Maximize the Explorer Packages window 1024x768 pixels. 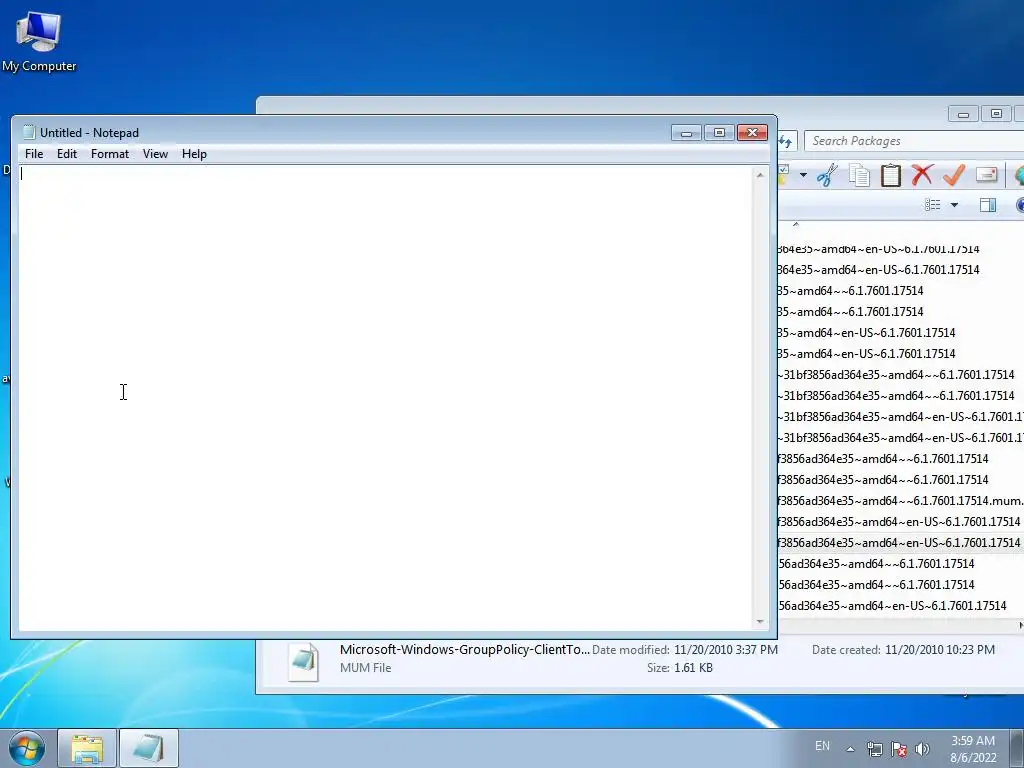tap(997, 114)
